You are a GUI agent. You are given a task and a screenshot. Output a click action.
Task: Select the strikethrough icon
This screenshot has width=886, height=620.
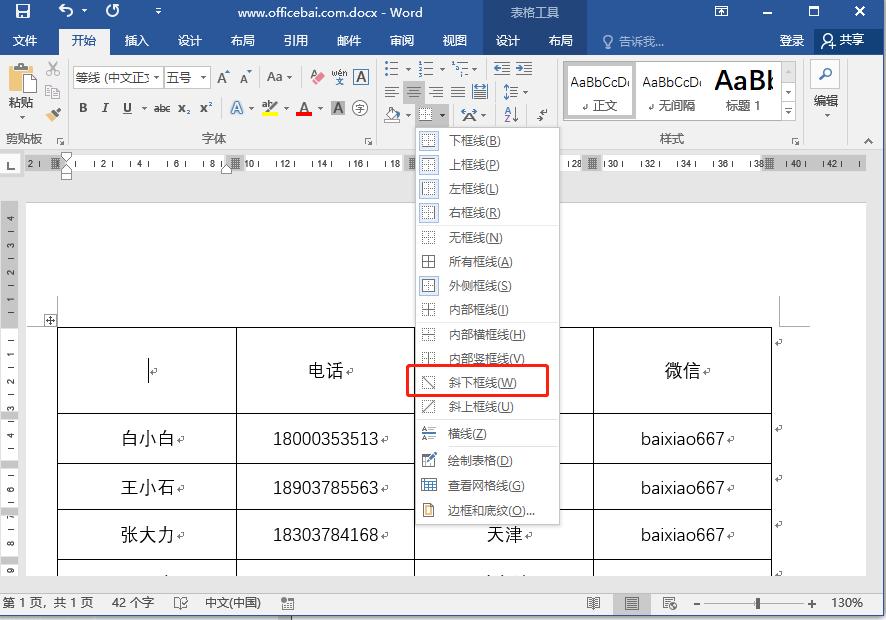click(x=162, y=107)
